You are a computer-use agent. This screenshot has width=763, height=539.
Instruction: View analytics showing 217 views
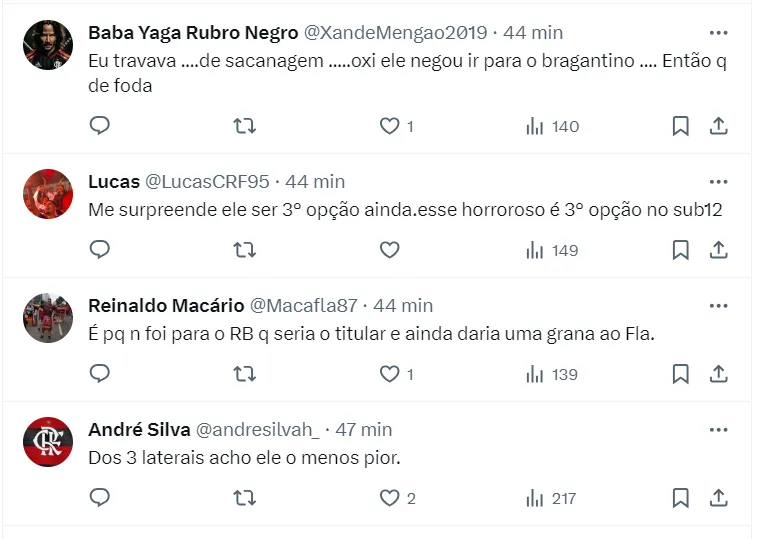click(x=552, y=498)
